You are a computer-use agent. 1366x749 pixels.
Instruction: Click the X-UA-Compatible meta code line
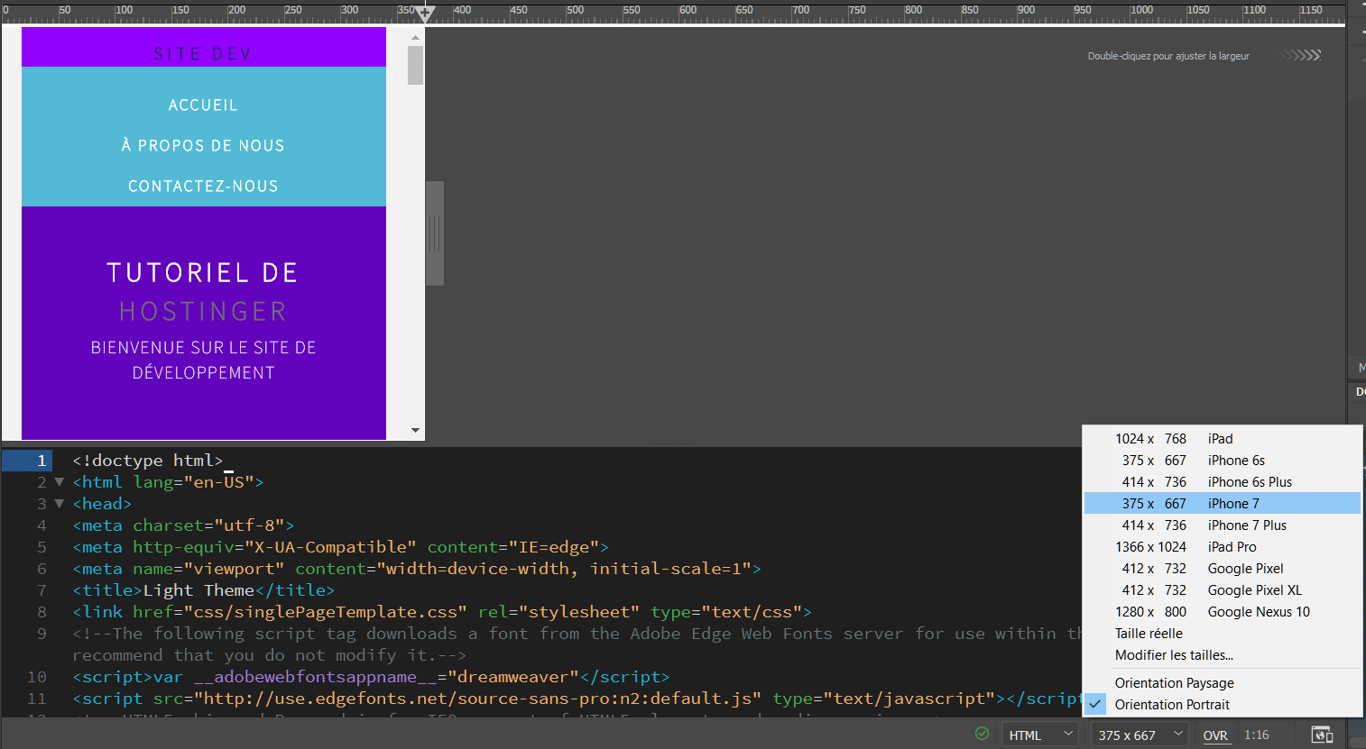pos(341,547)
